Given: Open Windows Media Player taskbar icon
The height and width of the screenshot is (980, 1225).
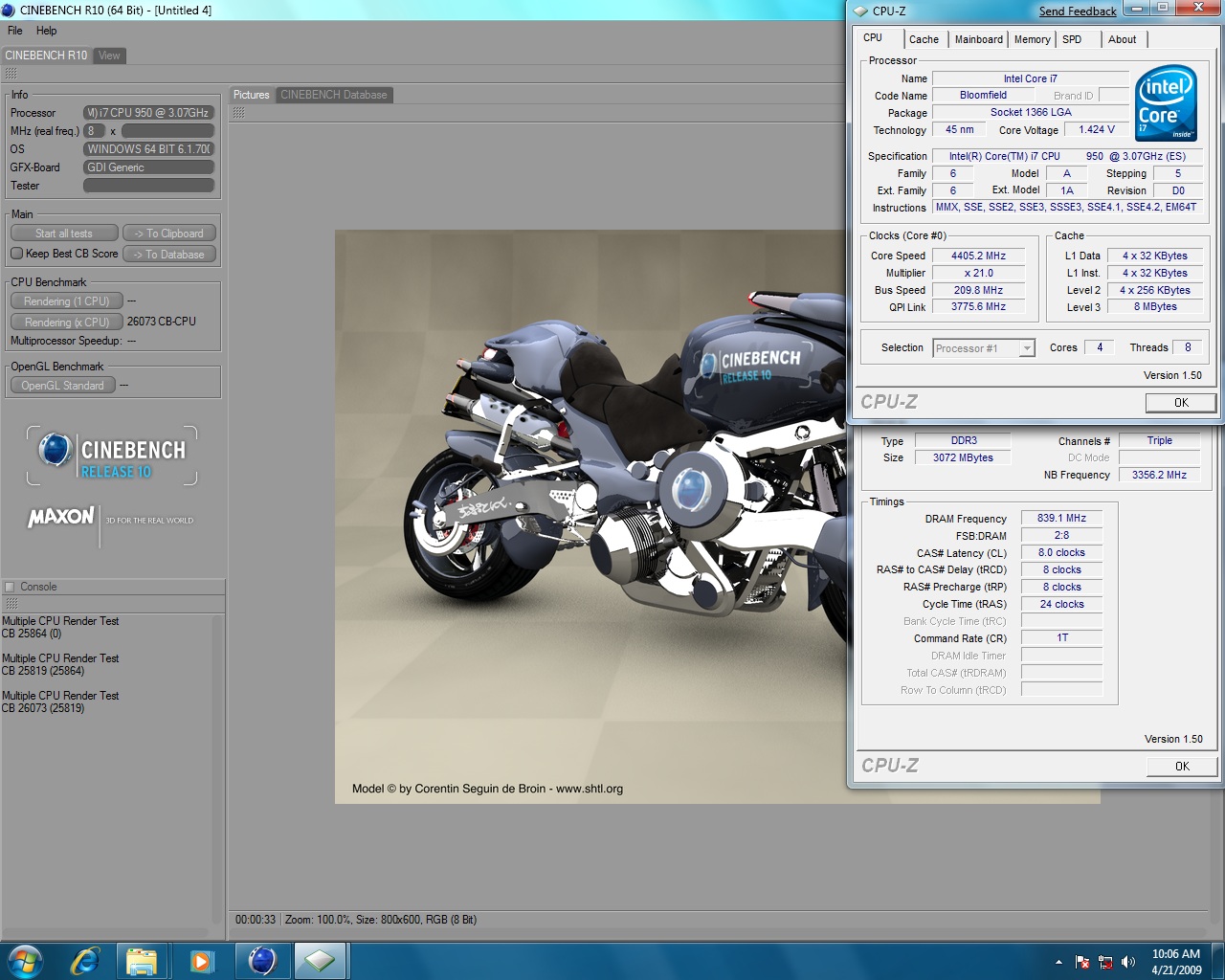Looking at the screenshot, I should click(x=202, y=961).
